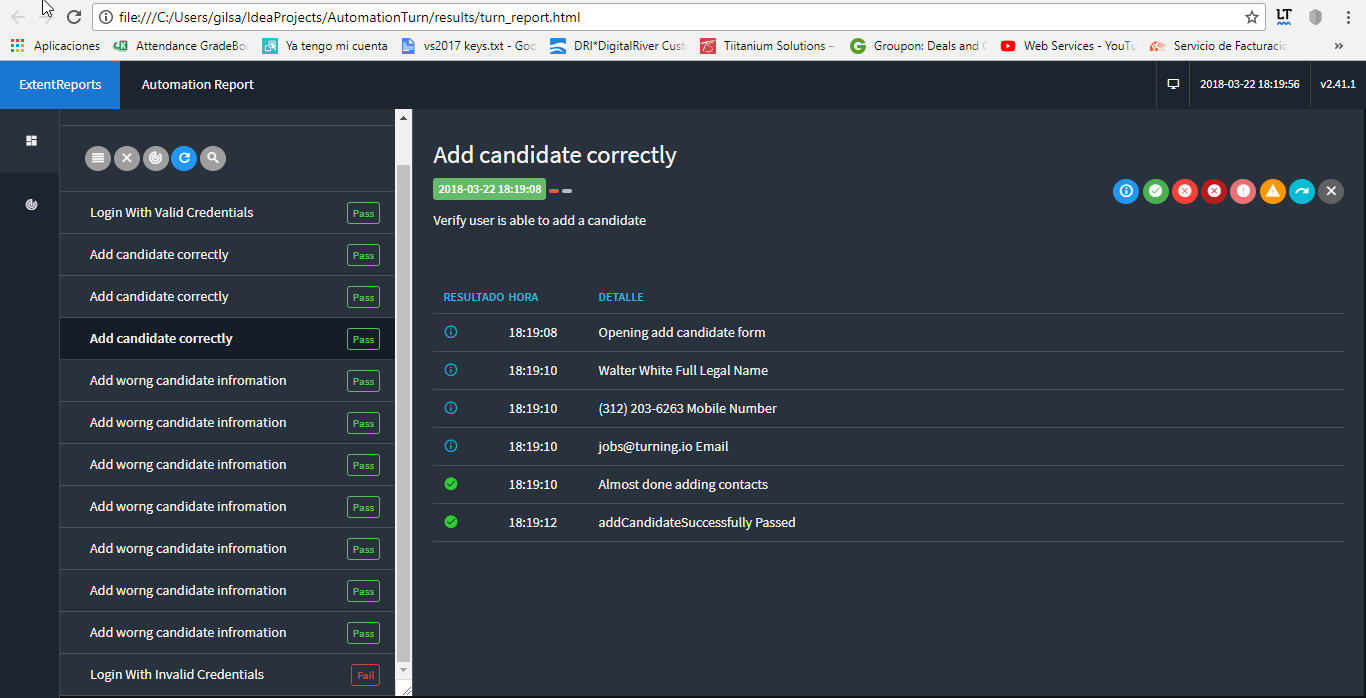Click Pass badge beside Login With Valid Credentials
Image resolution: width=1366 pixels, height=698 pixels.
point(363,213)
